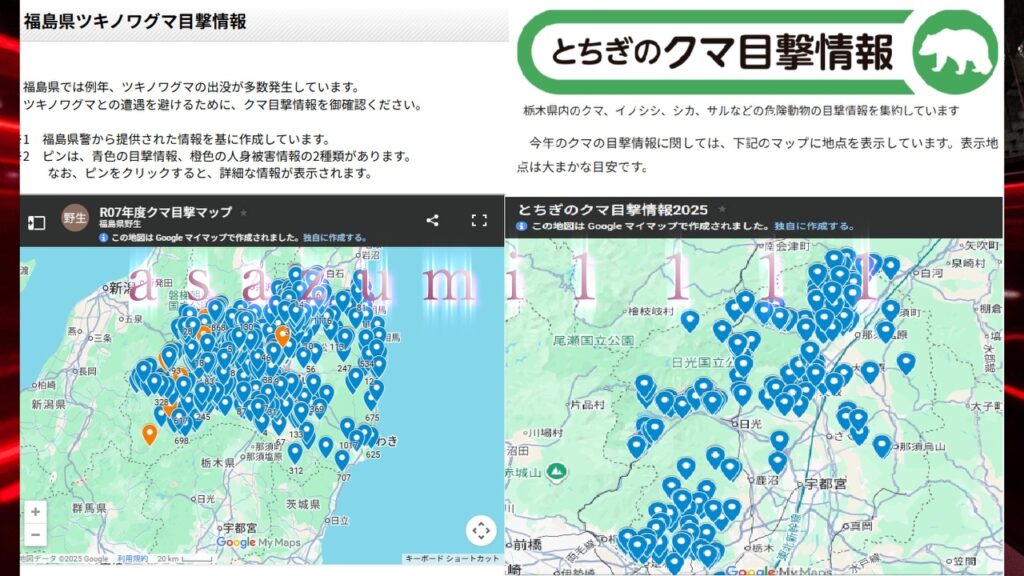1024x576 pixels.
Task: Click the 独自に作成する link on Tochigi map
Action: point(807,227)
